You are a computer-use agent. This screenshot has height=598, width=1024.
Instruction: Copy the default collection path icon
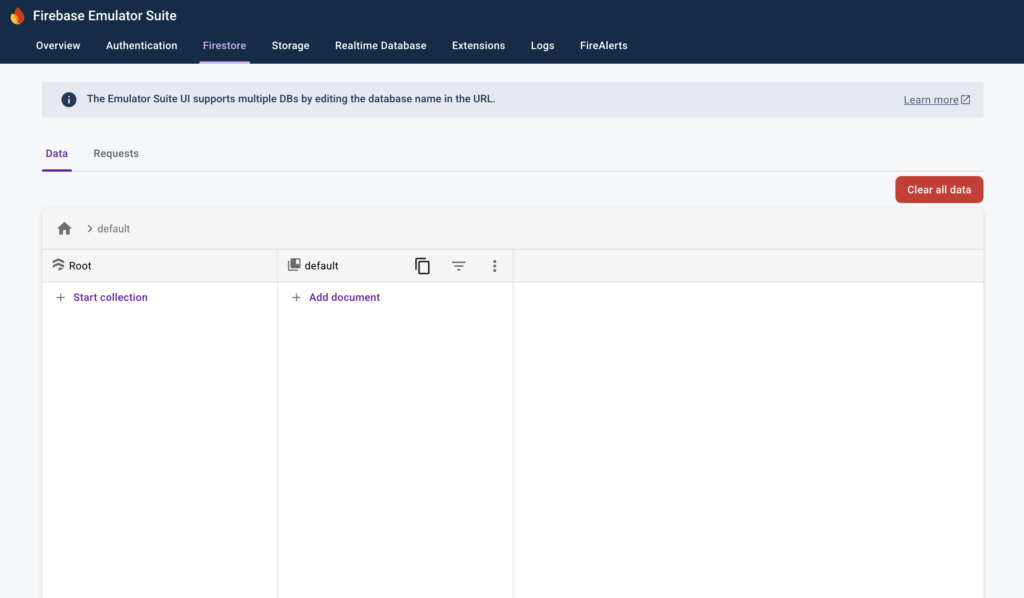(x=422, y=266)
